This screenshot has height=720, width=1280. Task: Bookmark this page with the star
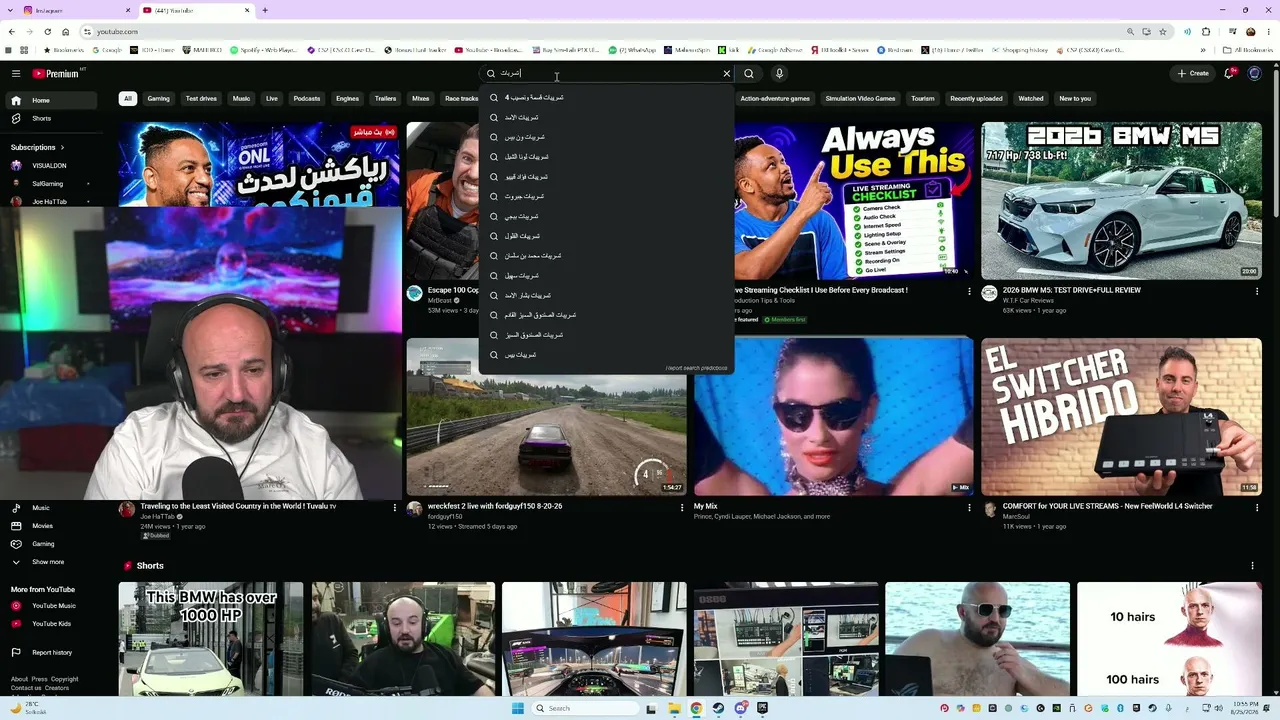pyautogui.click(x=1163, y=32)
